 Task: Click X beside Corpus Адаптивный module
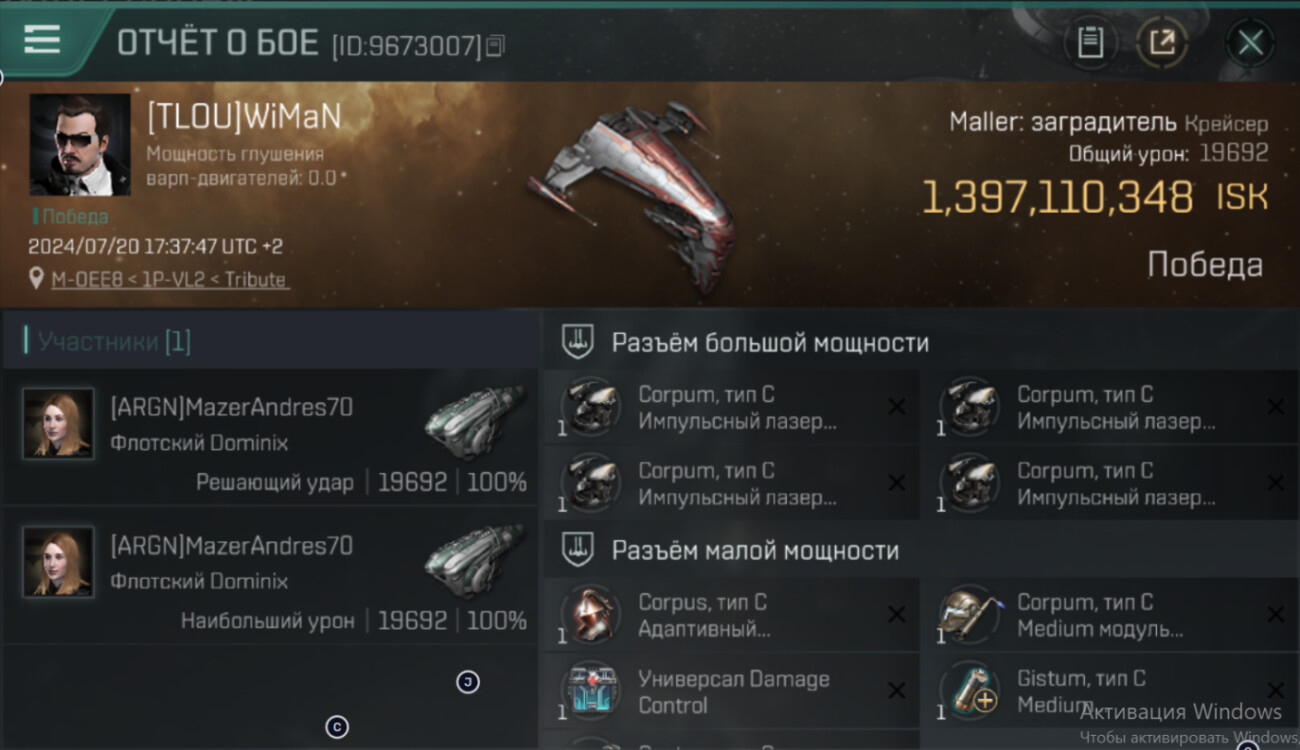pyautogui.click(x=897, y=615)
